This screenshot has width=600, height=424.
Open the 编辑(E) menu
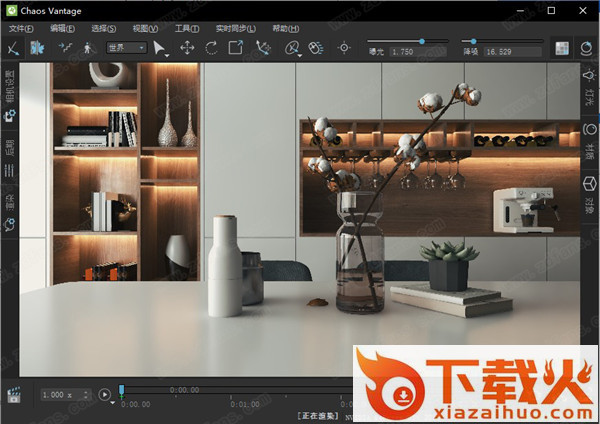62,29
